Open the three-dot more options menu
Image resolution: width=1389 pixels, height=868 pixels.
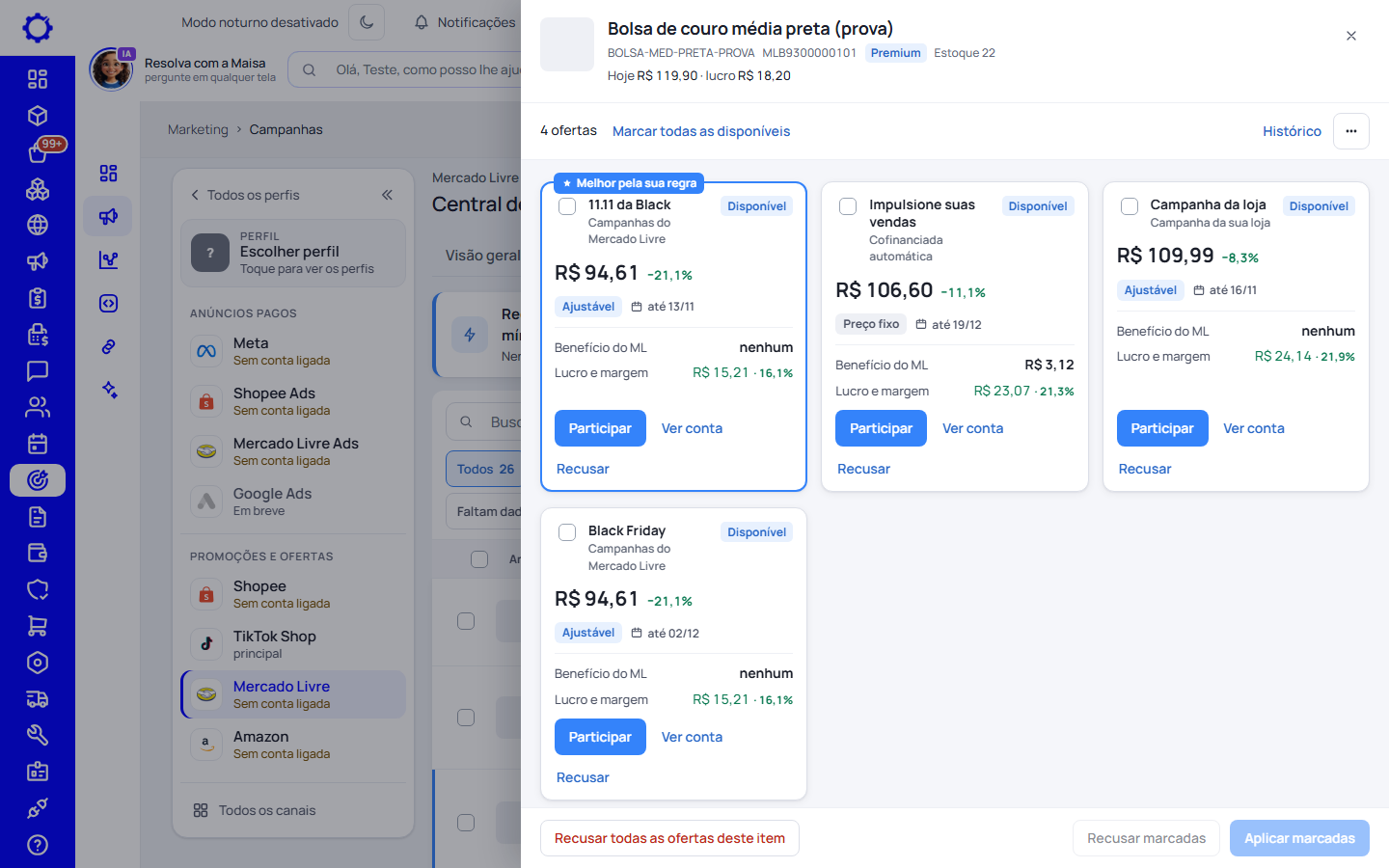point(1351,131)
